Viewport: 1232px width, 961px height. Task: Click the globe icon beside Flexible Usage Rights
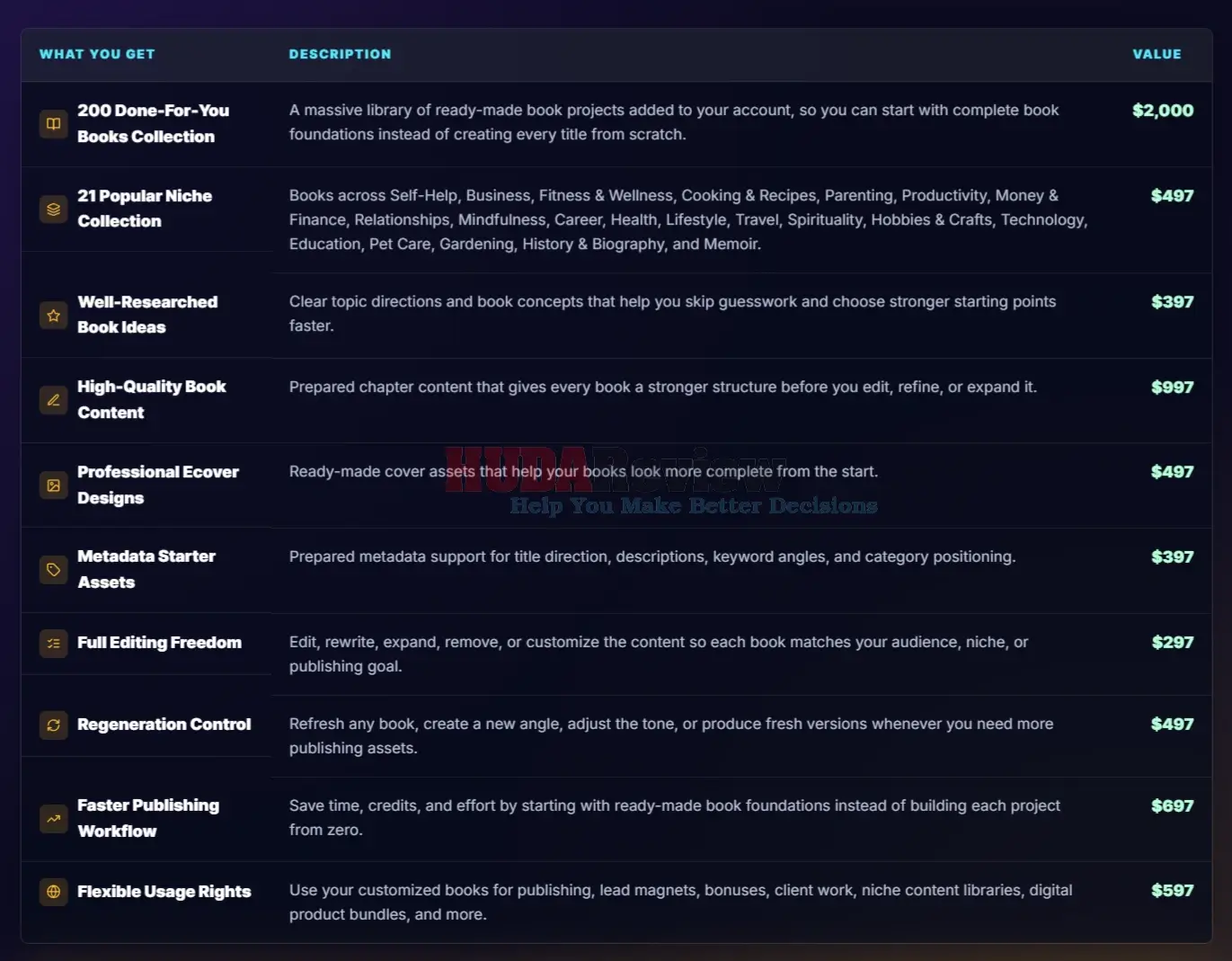pos(54,892)
